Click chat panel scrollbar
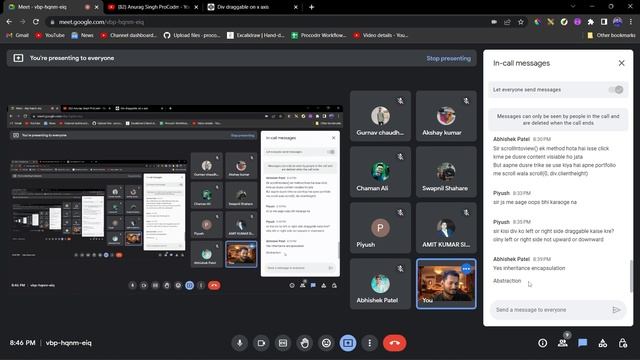The height and width of the screenshot is (360, 640). click(631, 276)
